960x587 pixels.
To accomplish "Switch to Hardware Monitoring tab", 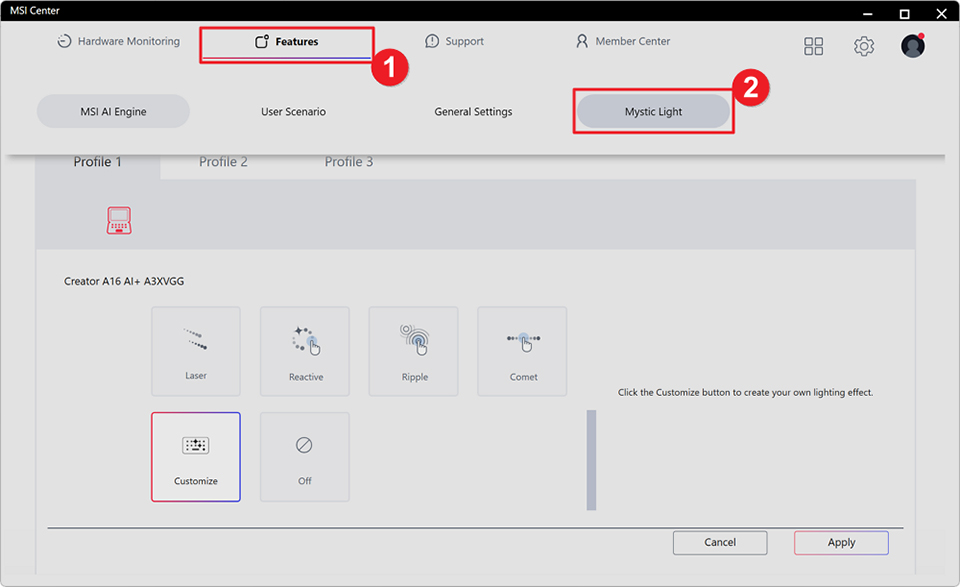I will coord(119,42).
